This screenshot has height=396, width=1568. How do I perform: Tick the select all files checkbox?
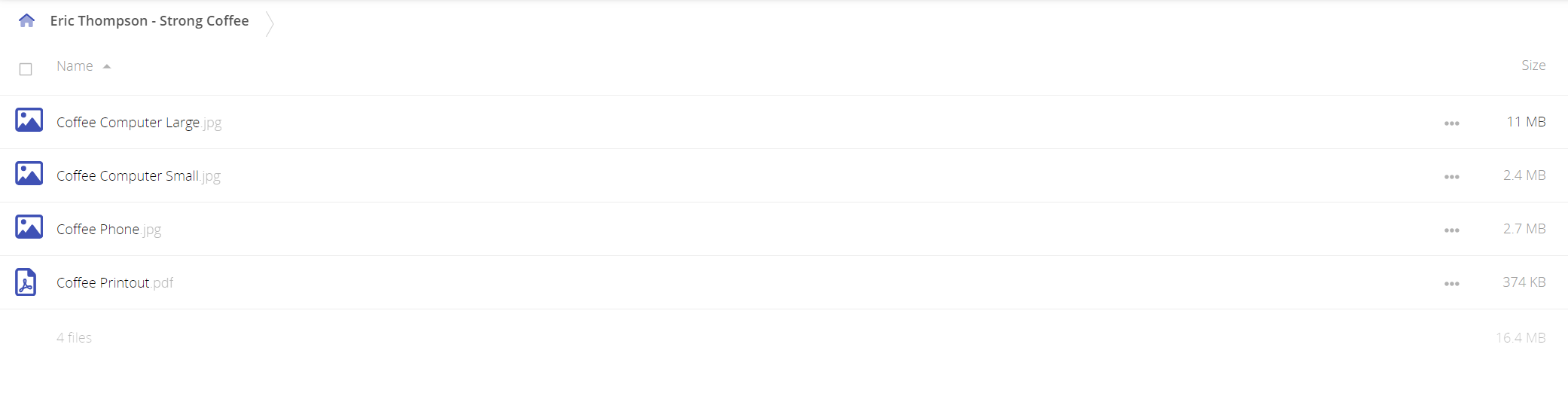click(26, 69)
